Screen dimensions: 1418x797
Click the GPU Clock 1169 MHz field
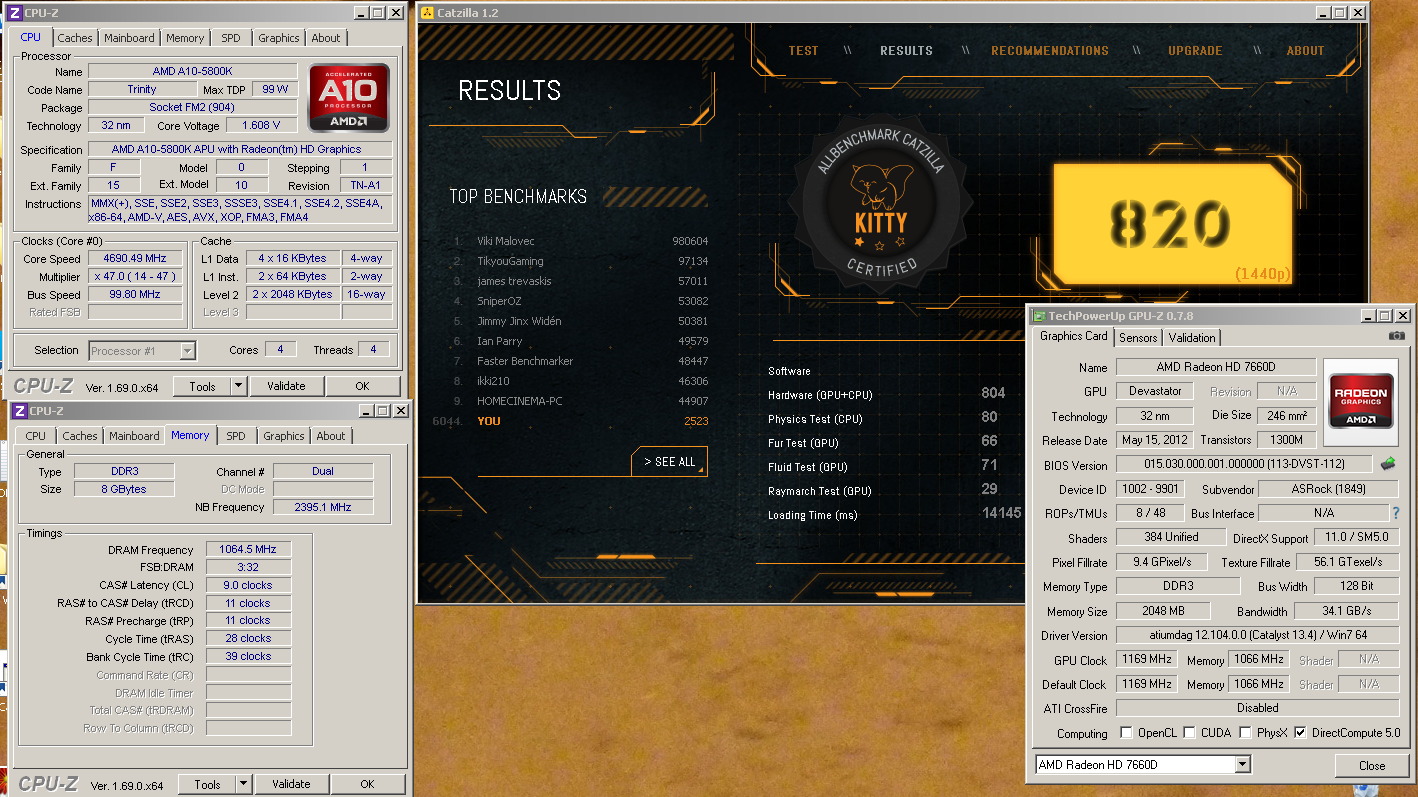click(x=1146, y=660)
